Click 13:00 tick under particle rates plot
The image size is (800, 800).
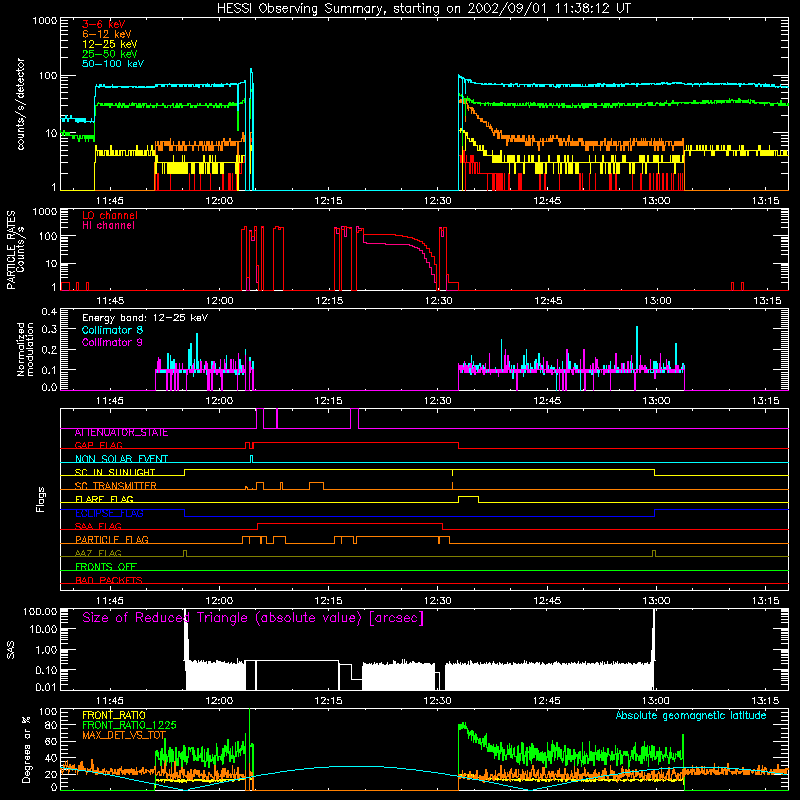tap(657, 301)
